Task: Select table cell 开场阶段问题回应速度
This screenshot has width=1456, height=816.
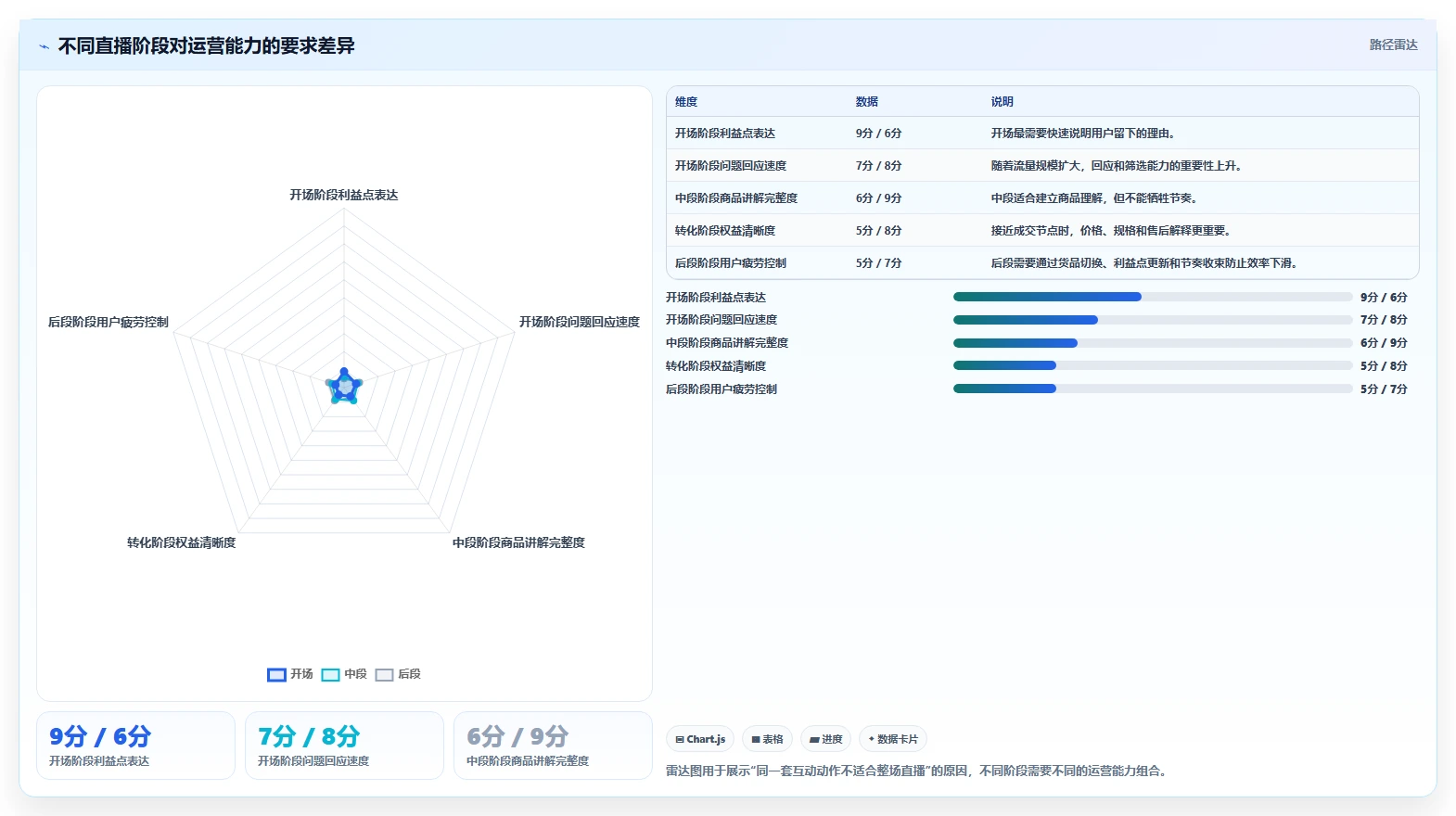Action: [731, 166]
